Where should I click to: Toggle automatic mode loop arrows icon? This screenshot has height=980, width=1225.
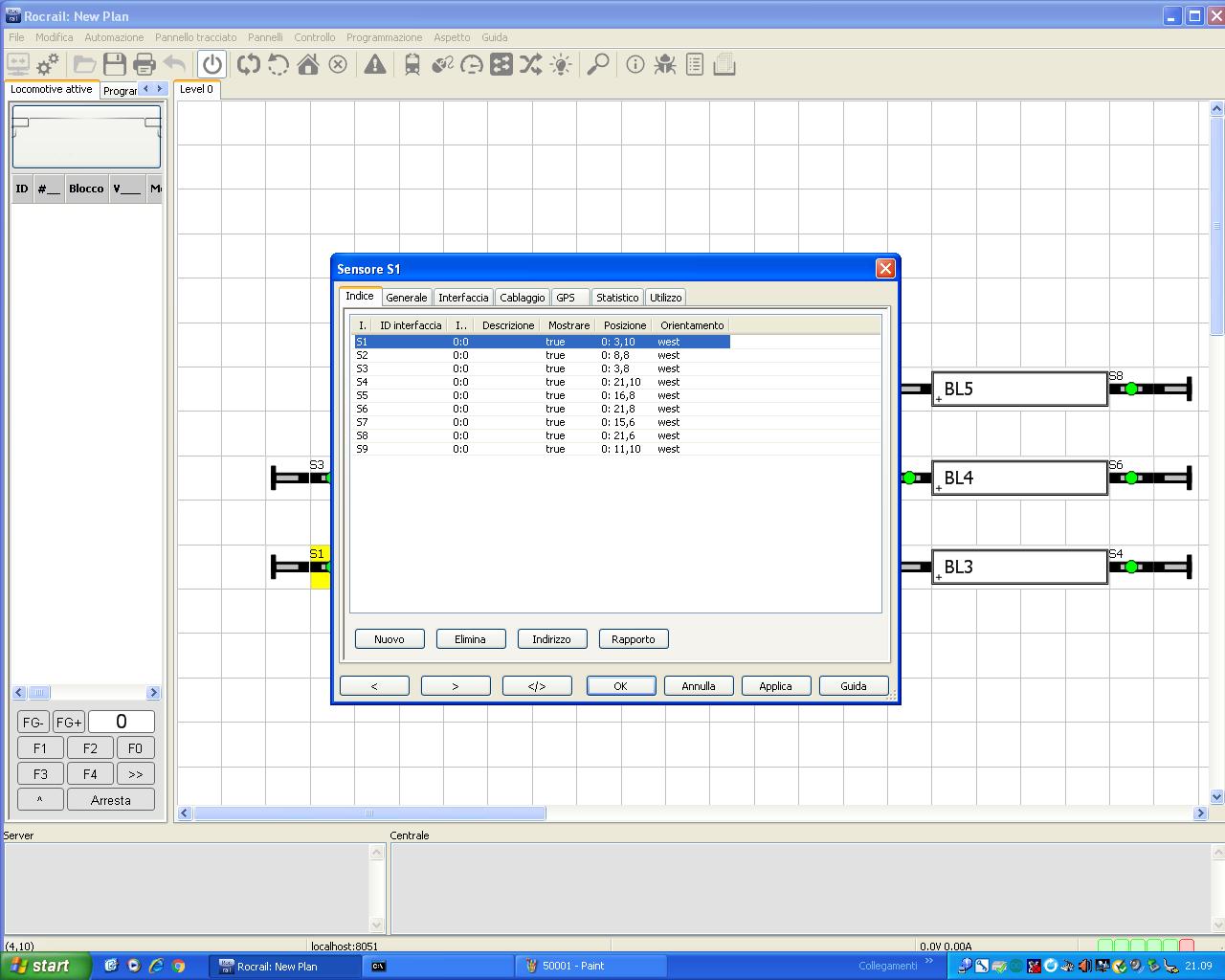tap(249, 64)
